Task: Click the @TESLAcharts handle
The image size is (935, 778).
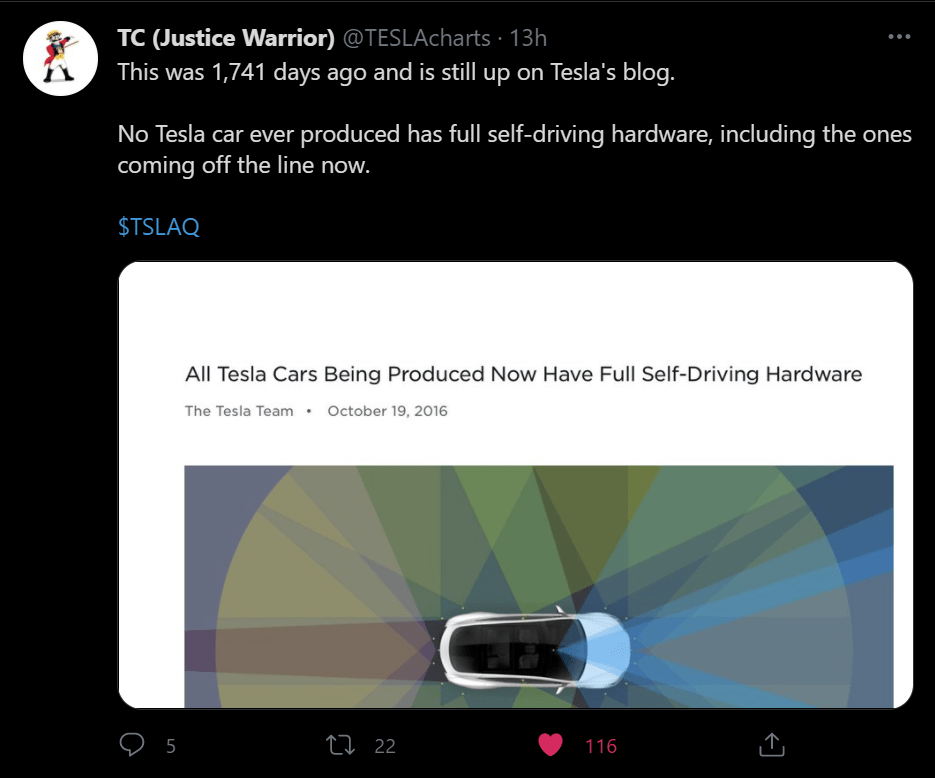Action: (417, 38)
